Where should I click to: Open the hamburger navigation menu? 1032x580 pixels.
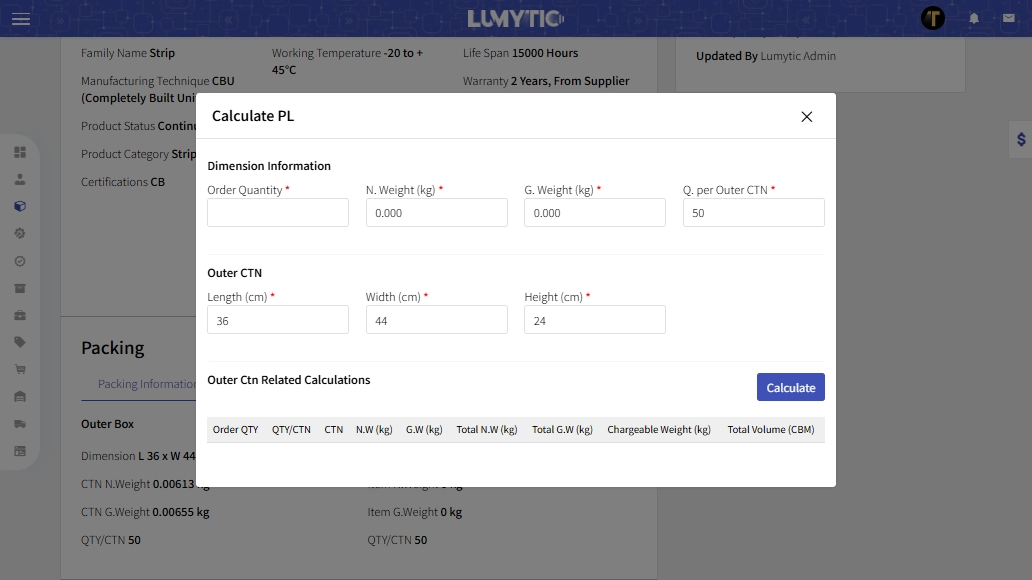(x=21, y=18)
